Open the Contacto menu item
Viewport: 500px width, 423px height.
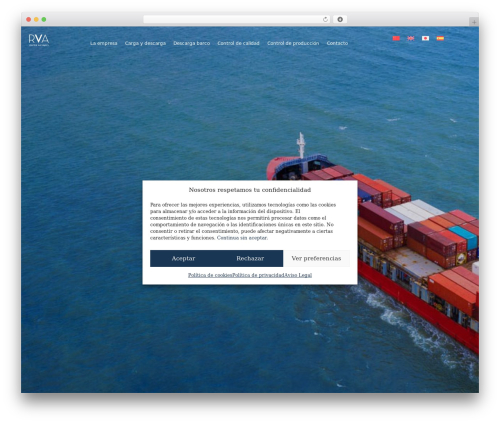coord(337,43)
